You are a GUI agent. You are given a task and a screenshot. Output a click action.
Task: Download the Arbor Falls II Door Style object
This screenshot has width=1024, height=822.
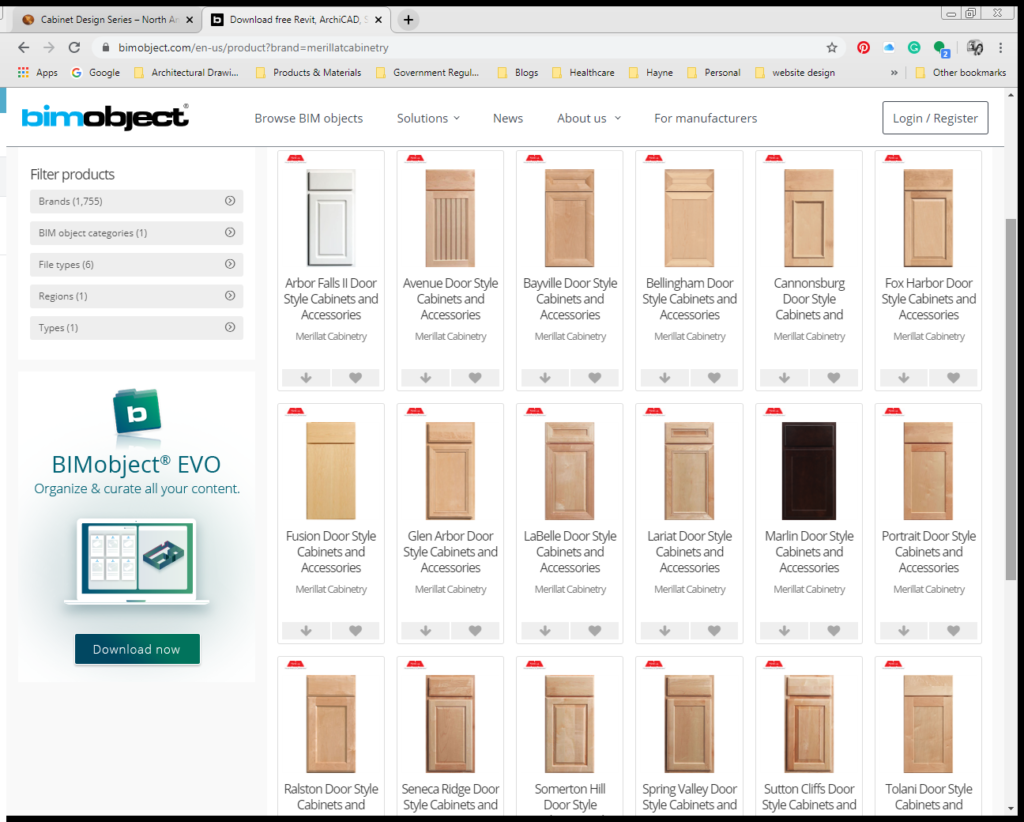(306, 377)
